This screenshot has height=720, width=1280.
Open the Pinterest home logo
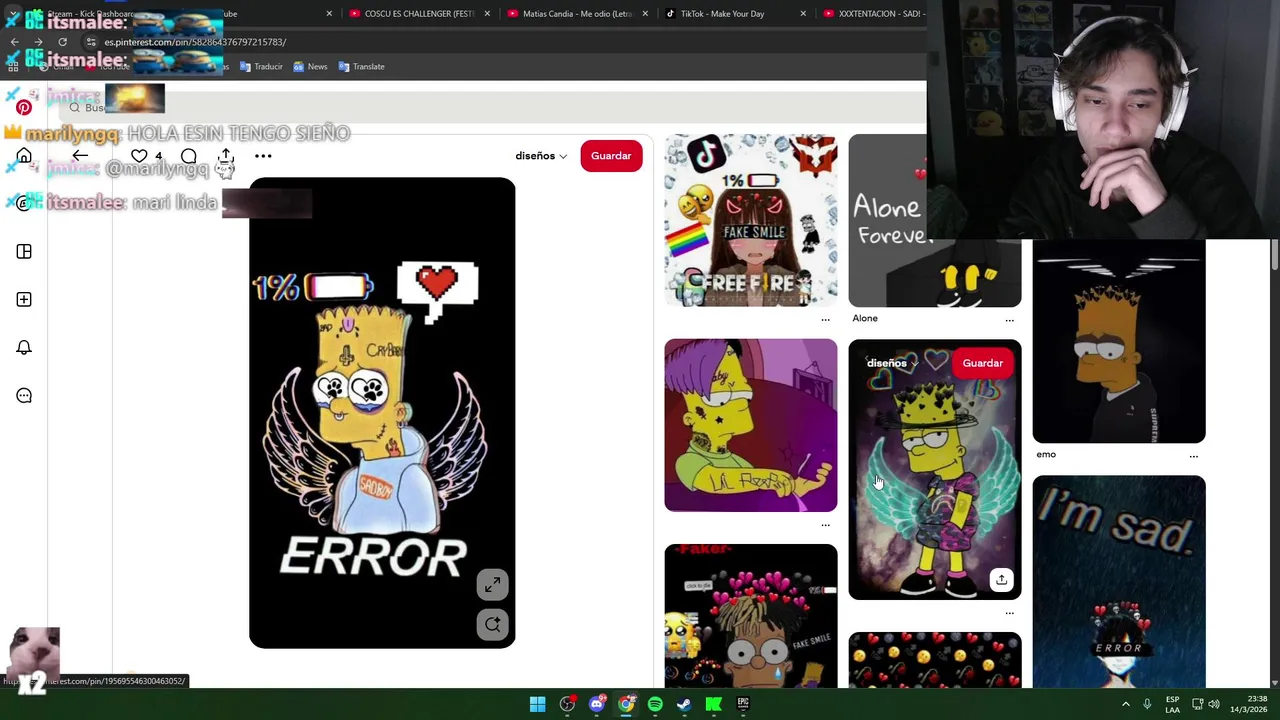tap(24, 107)
